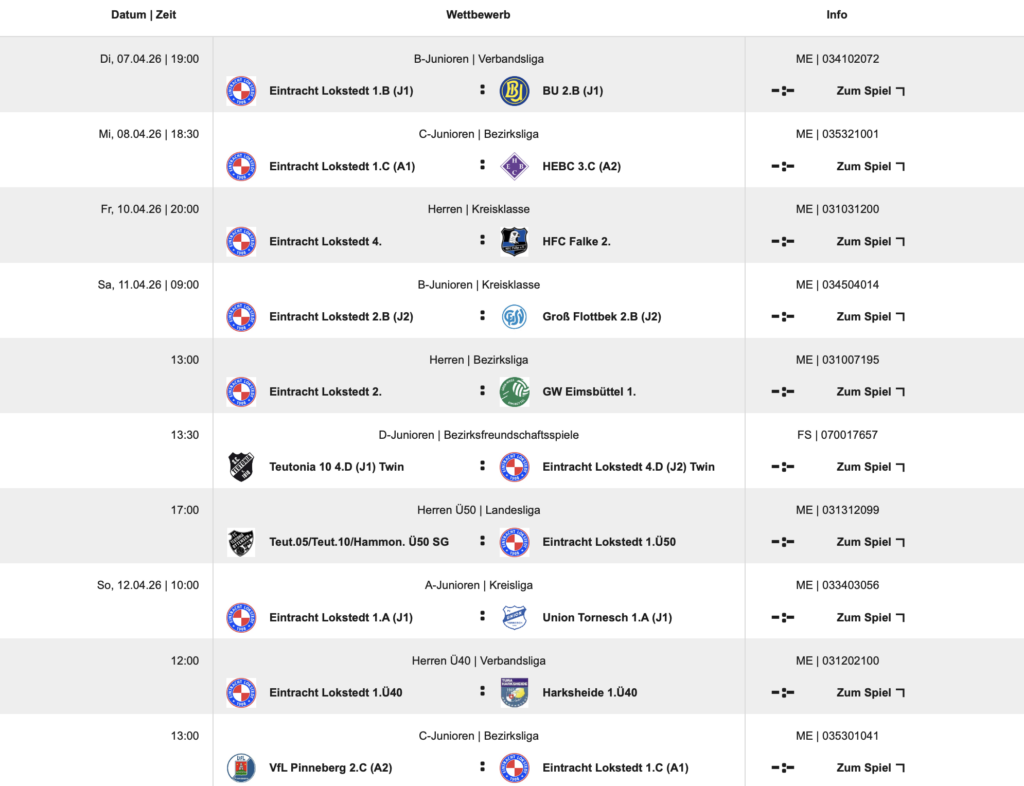Viewport: 1024px width, 786px height.
Task: Open Zum Spiel for friendly FS 070017657
Action: tap(870, 467)
